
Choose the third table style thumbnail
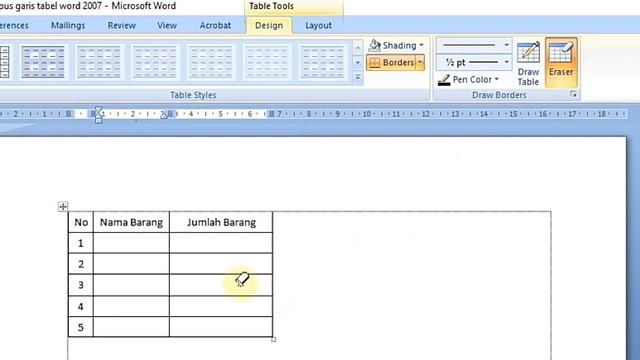pyautogui.click(x=155, y=62)
